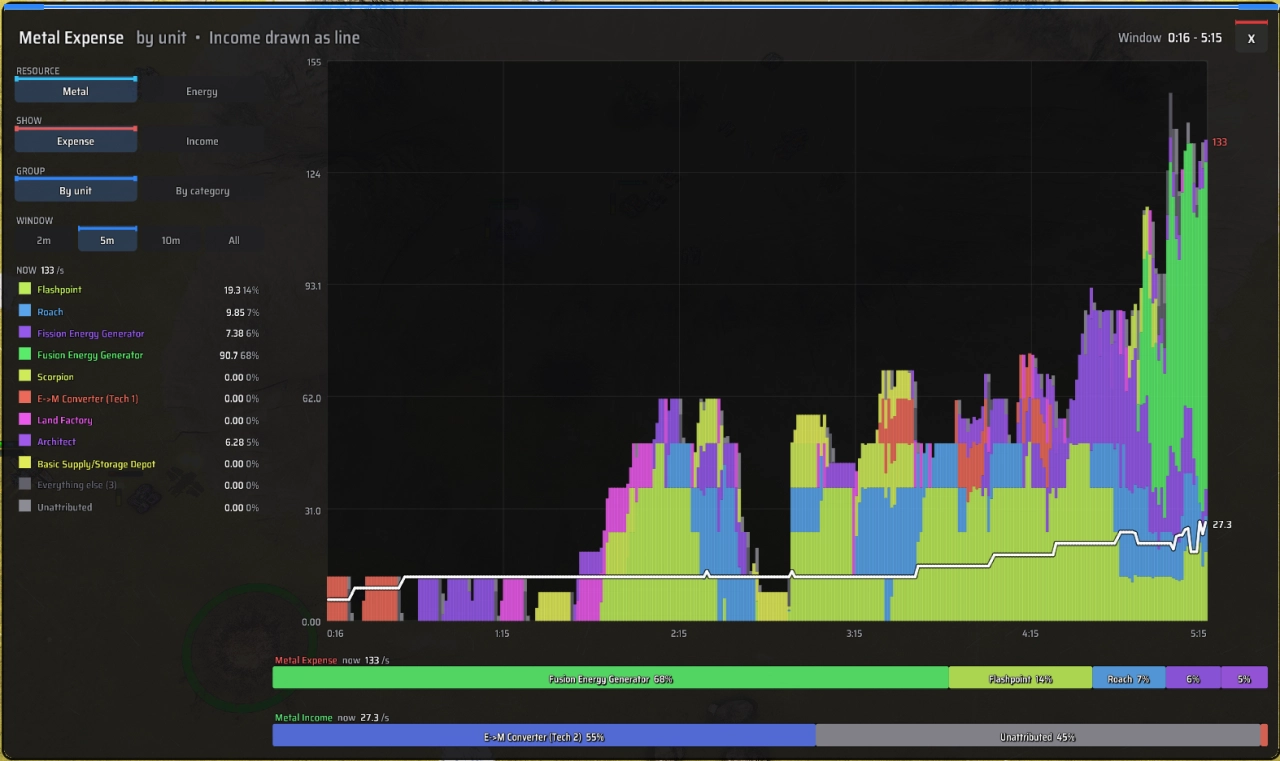Click Fission Energy Generator legend swatch

coord(25,333)
